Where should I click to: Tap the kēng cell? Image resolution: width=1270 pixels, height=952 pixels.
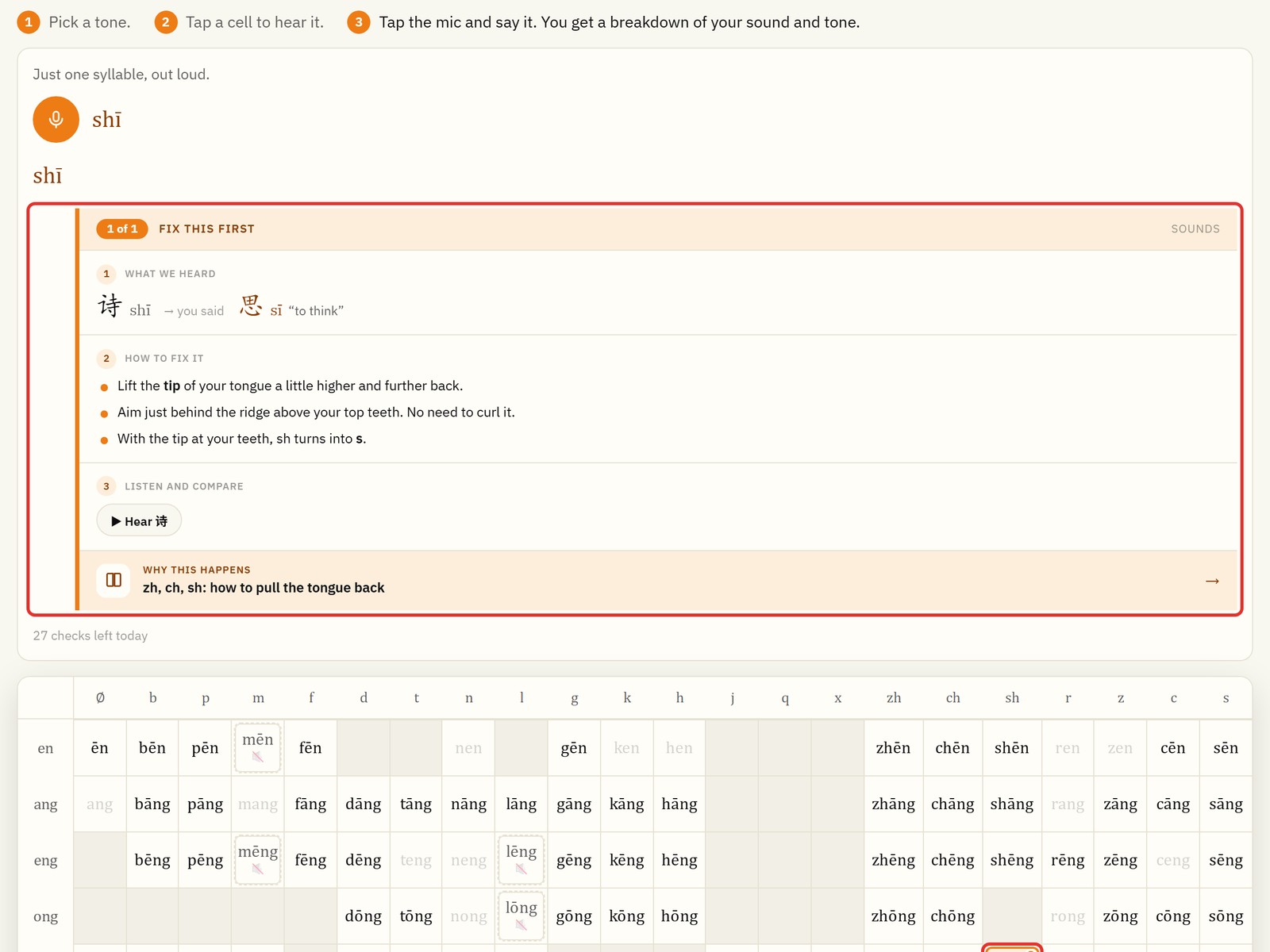tap(627, 861)
